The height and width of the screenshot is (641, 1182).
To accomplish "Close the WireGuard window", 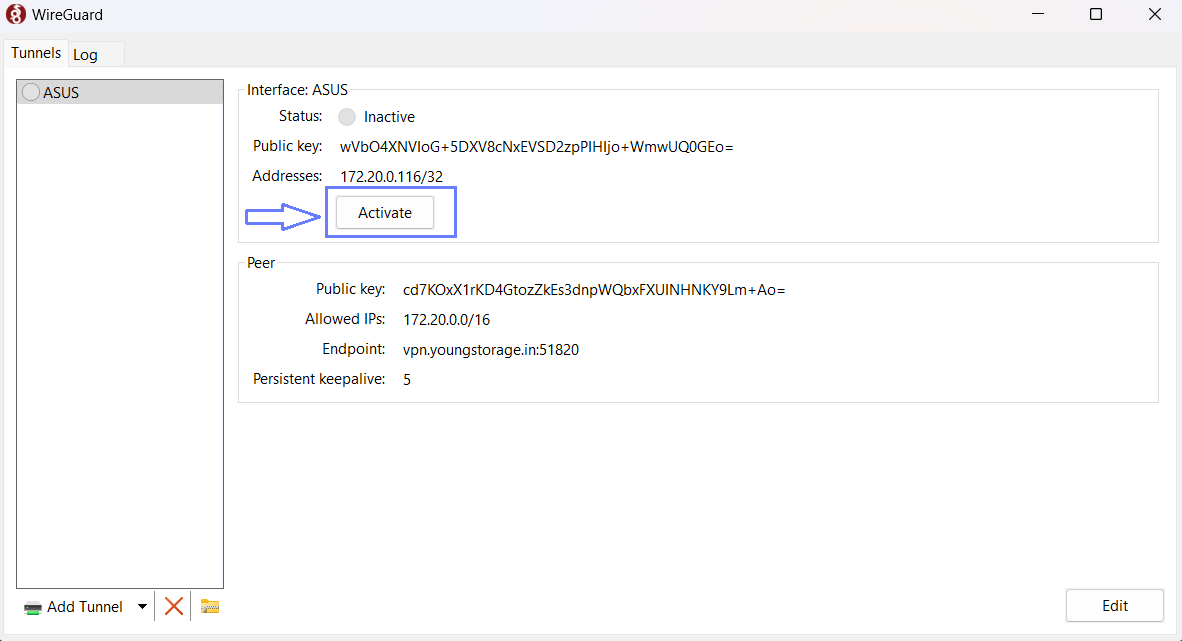I will tap(1152, 15).
